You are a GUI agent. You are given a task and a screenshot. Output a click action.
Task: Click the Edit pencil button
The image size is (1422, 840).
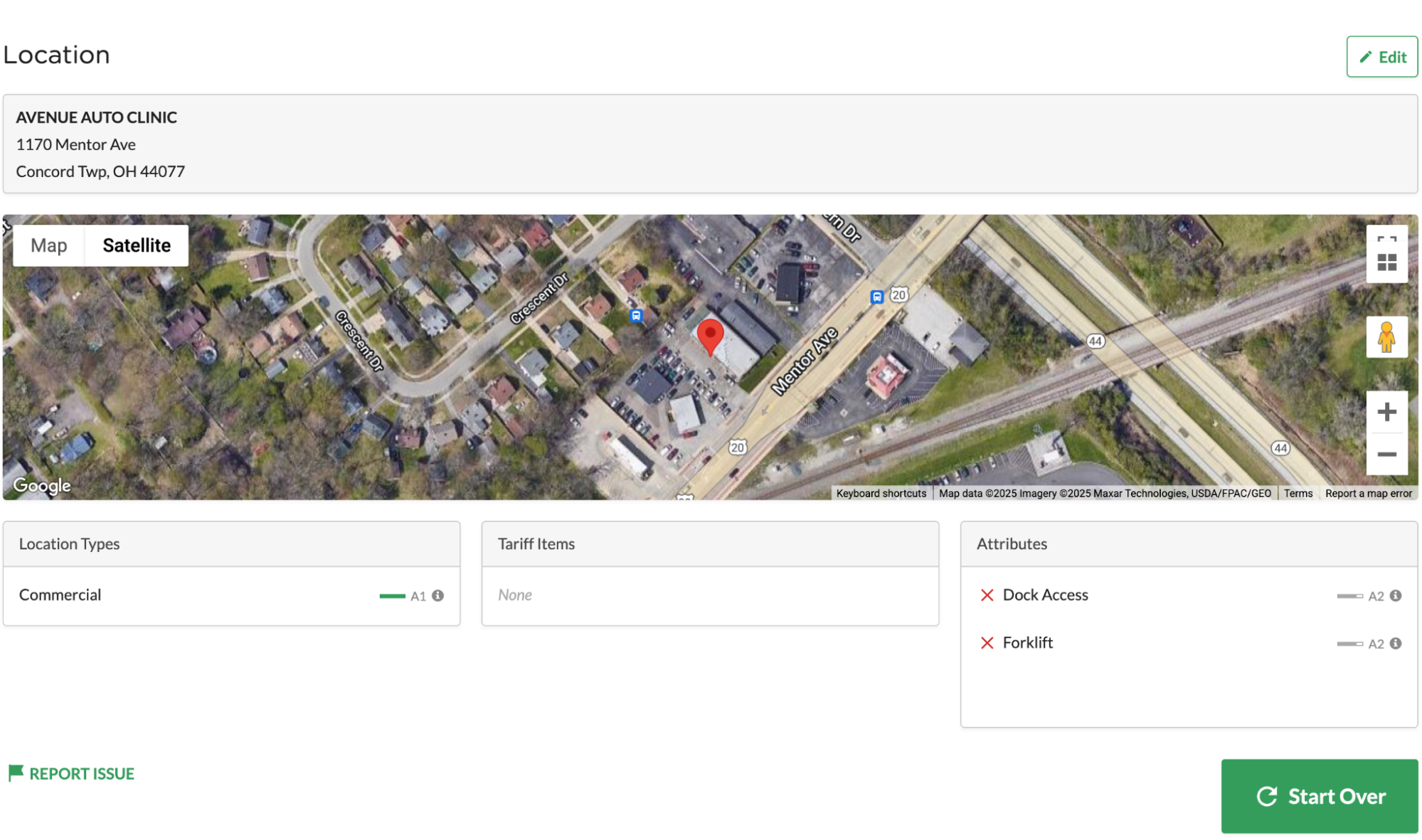coord(1381,57)
